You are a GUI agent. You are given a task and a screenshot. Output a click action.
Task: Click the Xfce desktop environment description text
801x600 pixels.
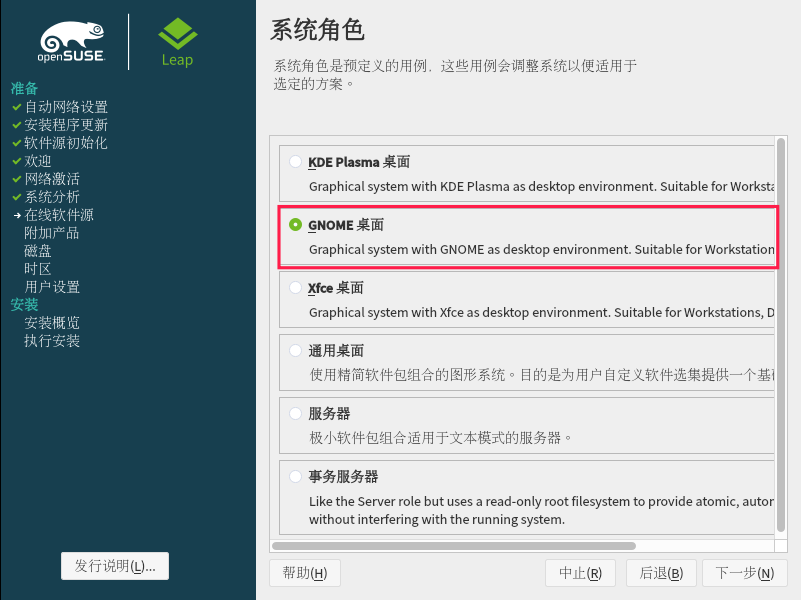click(x=541, y=312)
